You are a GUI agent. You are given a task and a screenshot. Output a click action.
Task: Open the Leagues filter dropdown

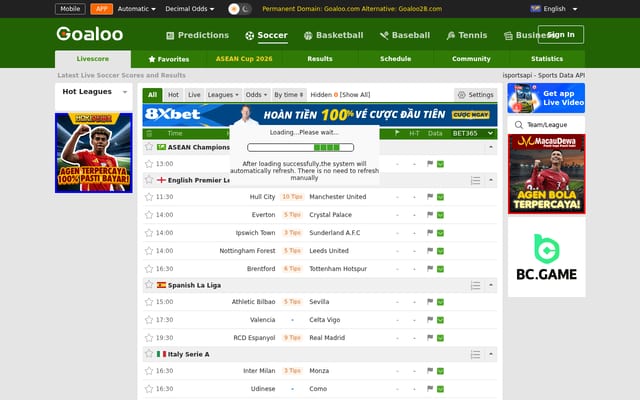click(x=223, y=95)
